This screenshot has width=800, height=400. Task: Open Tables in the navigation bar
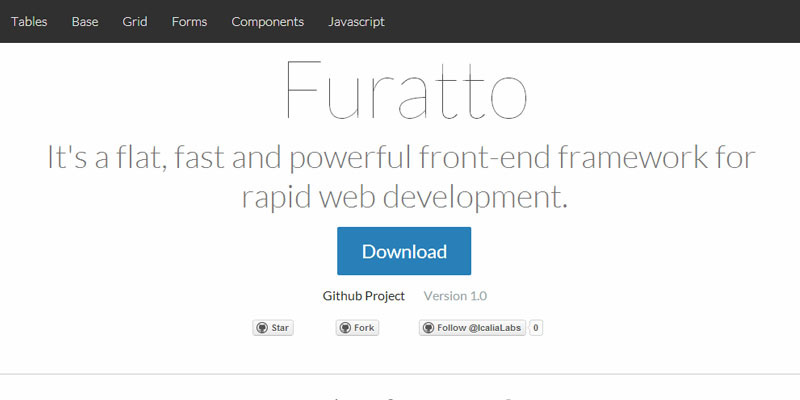[29, 21]
